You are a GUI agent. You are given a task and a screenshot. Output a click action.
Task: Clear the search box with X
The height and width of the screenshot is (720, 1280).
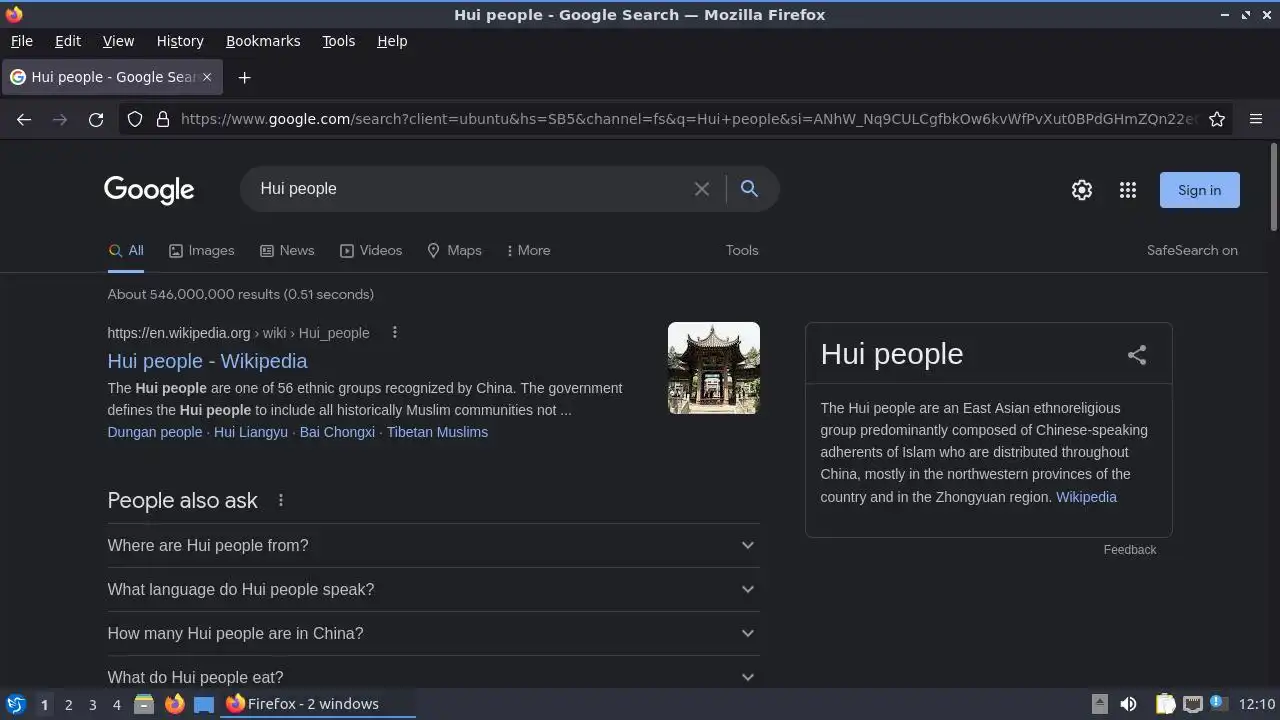[x=702, y=189]
